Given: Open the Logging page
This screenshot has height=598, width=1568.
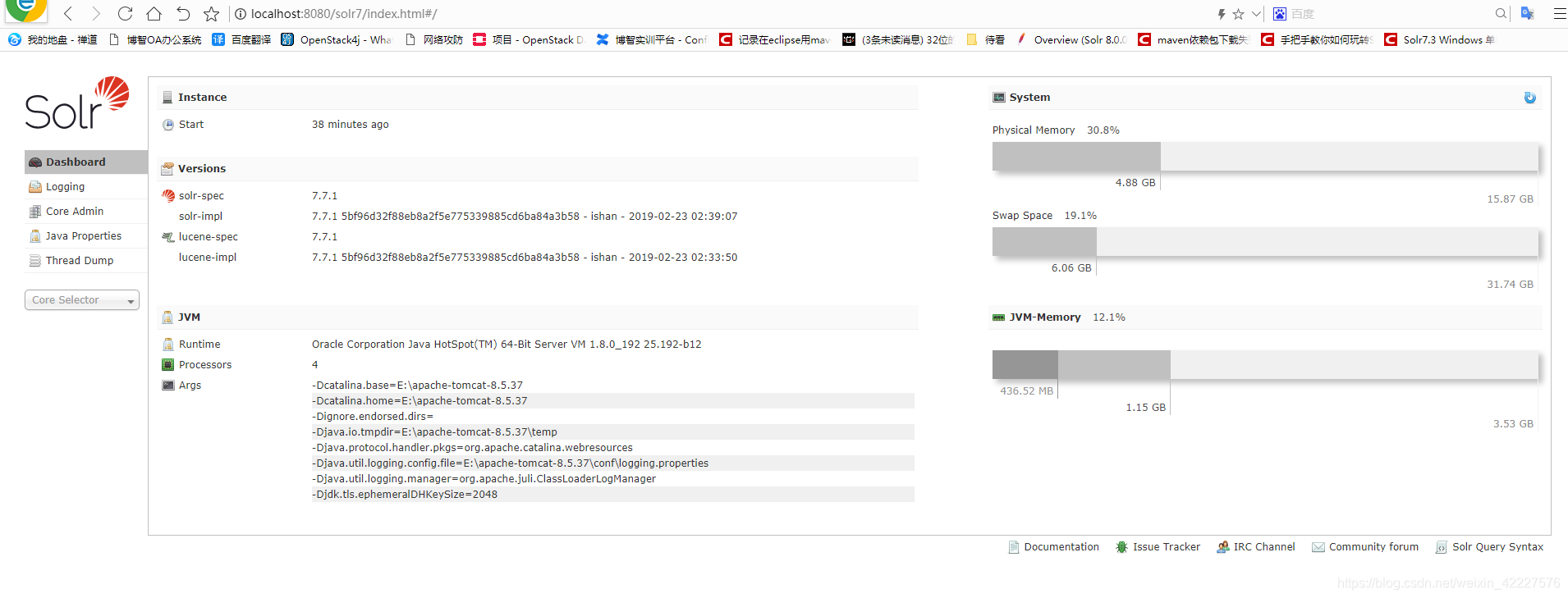Looking at the screenshot, I should [x=65, y=186].
